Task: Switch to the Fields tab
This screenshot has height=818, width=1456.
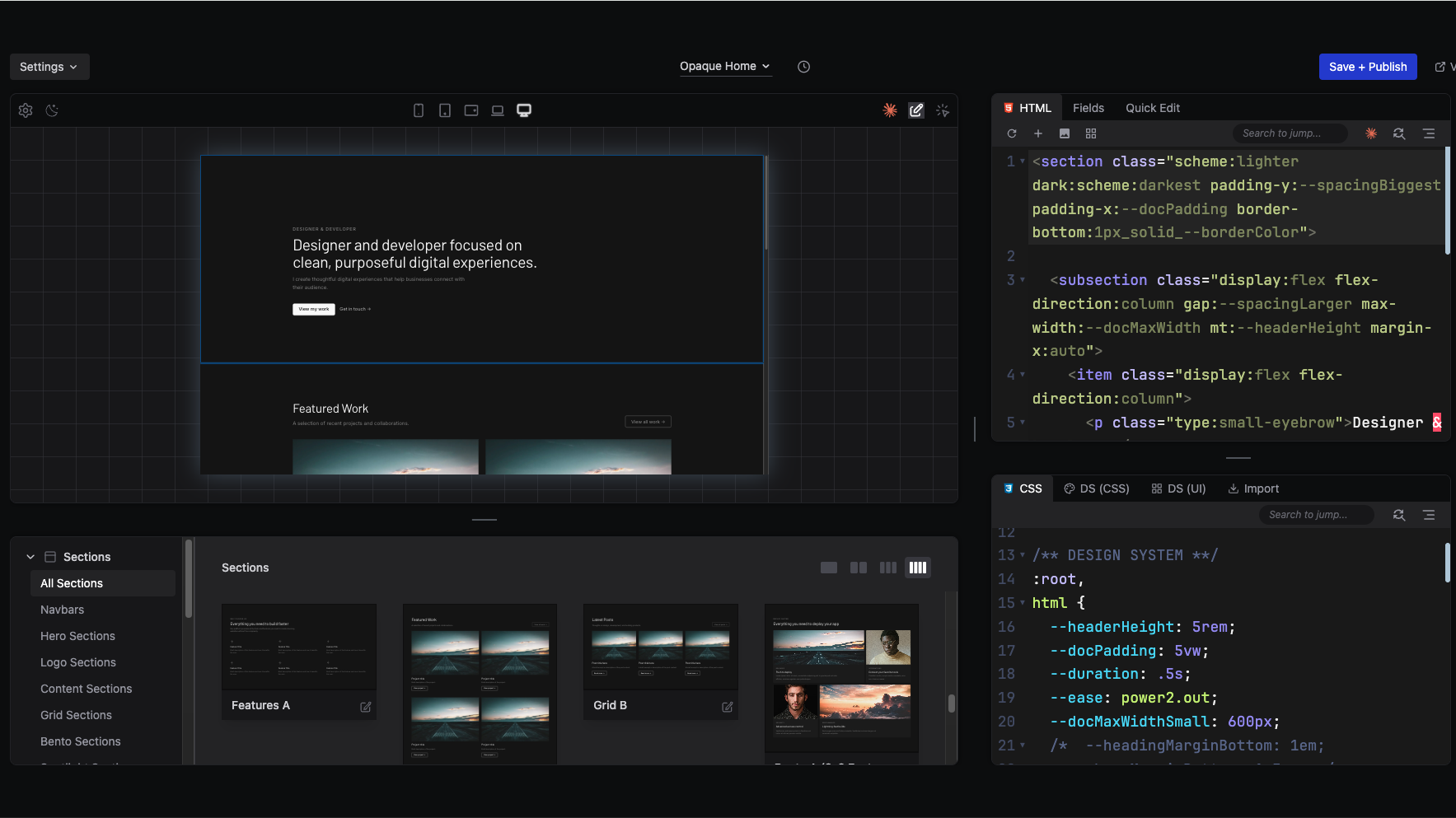Action: point(1088,108)
